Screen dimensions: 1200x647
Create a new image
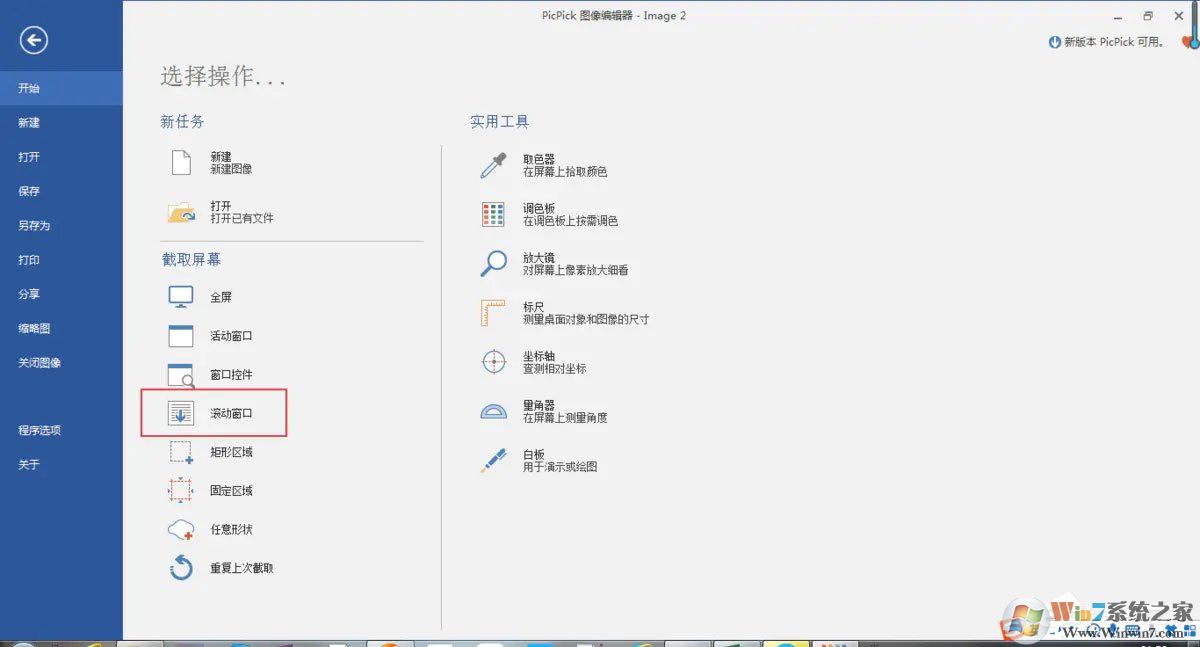[221, 170]
